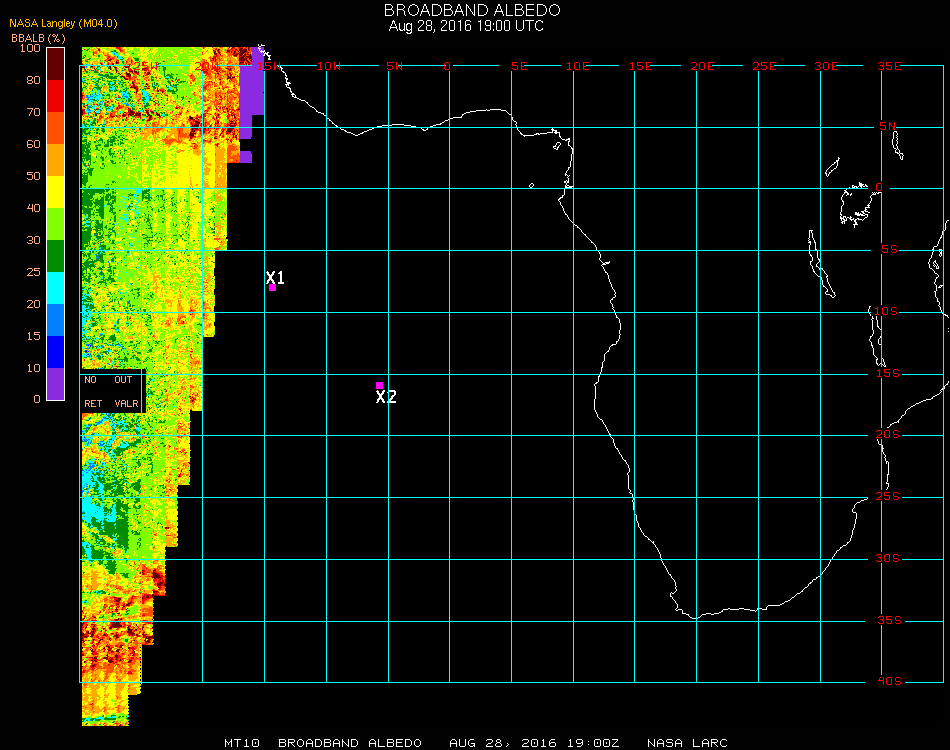Click the dark blue 10-15 colorbar segment
Screen dimensions: 950x750
pyautogui.click(x=56, y=351)
